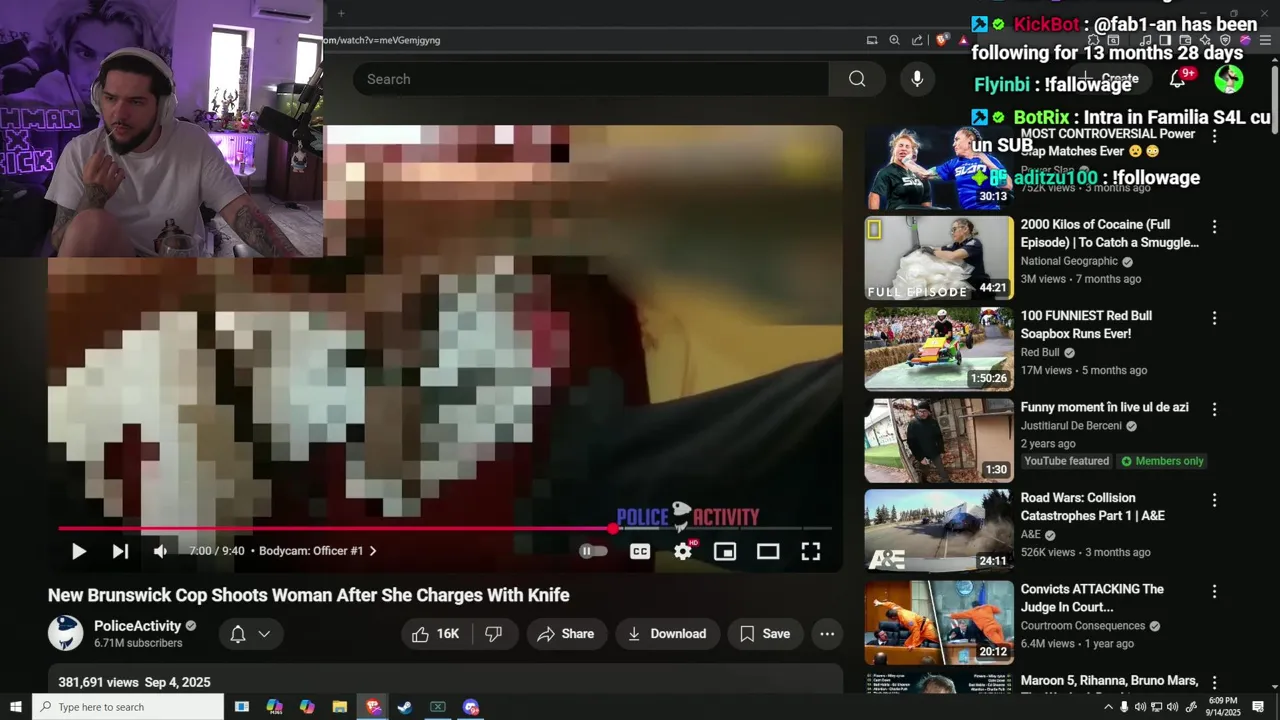Switch to miniplayer mode

pos(725,551)
